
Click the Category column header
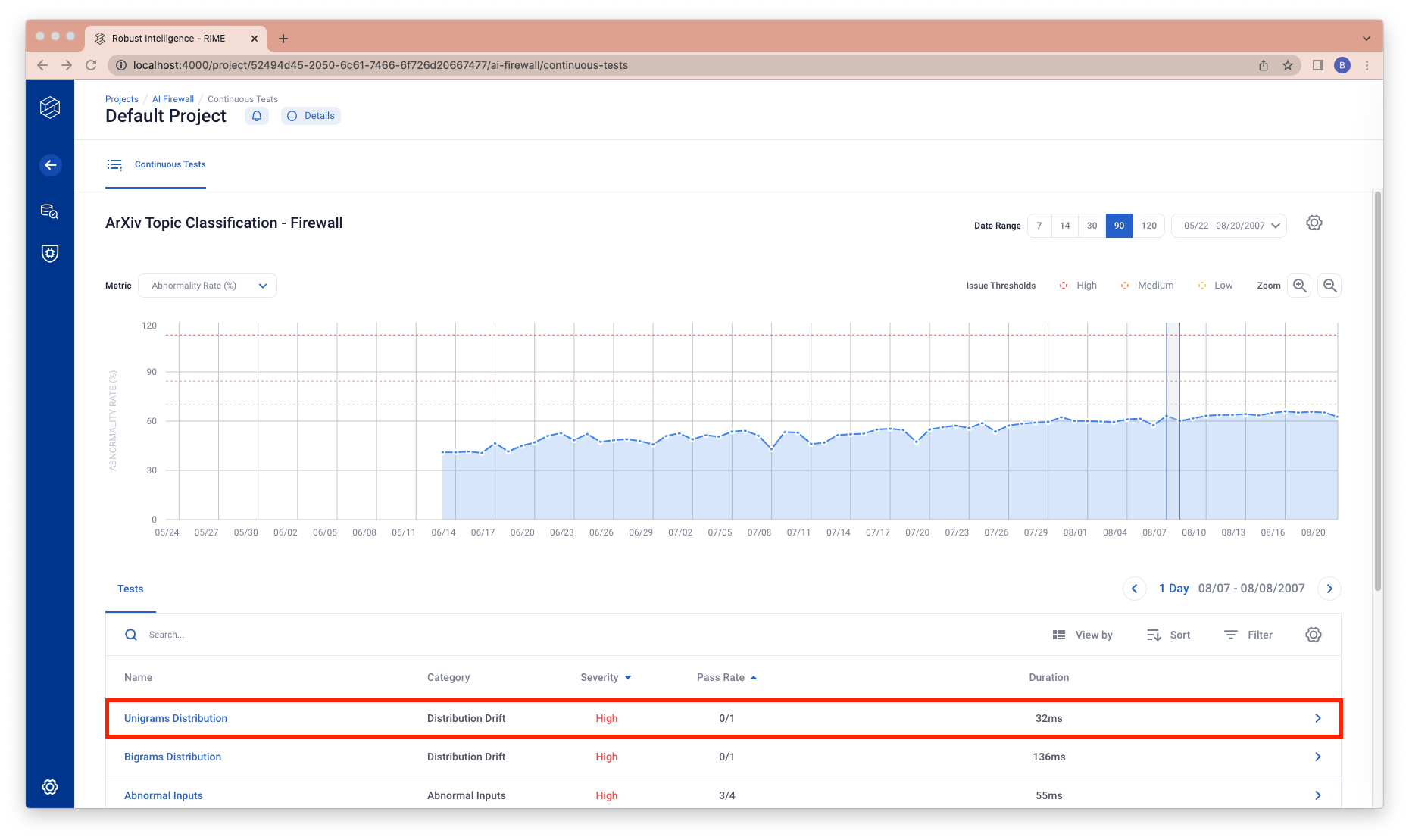tap(448, 677)
